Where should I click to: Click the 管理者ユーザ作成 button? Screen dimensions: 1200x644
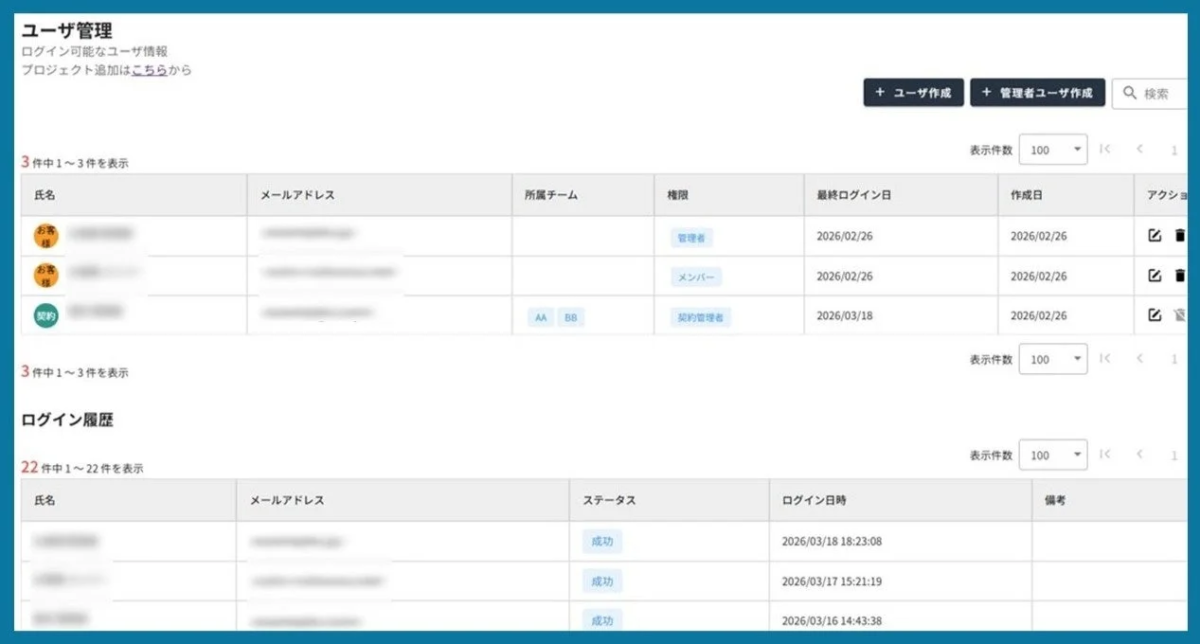1037,93
